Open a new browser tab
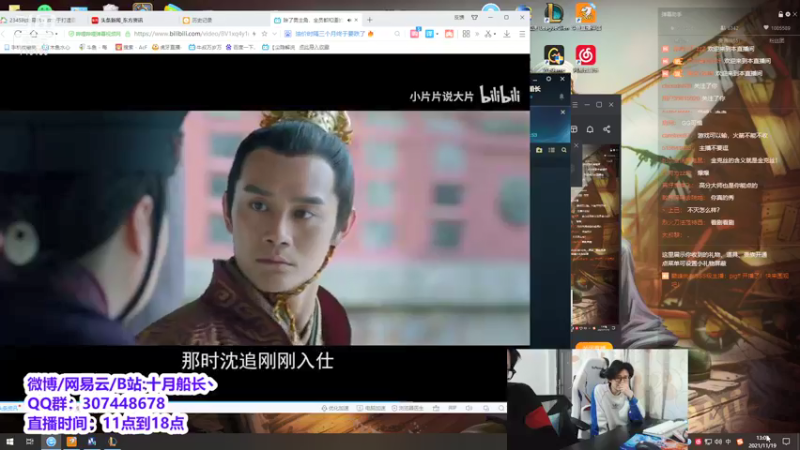800x450 pixels. (369, 20)
